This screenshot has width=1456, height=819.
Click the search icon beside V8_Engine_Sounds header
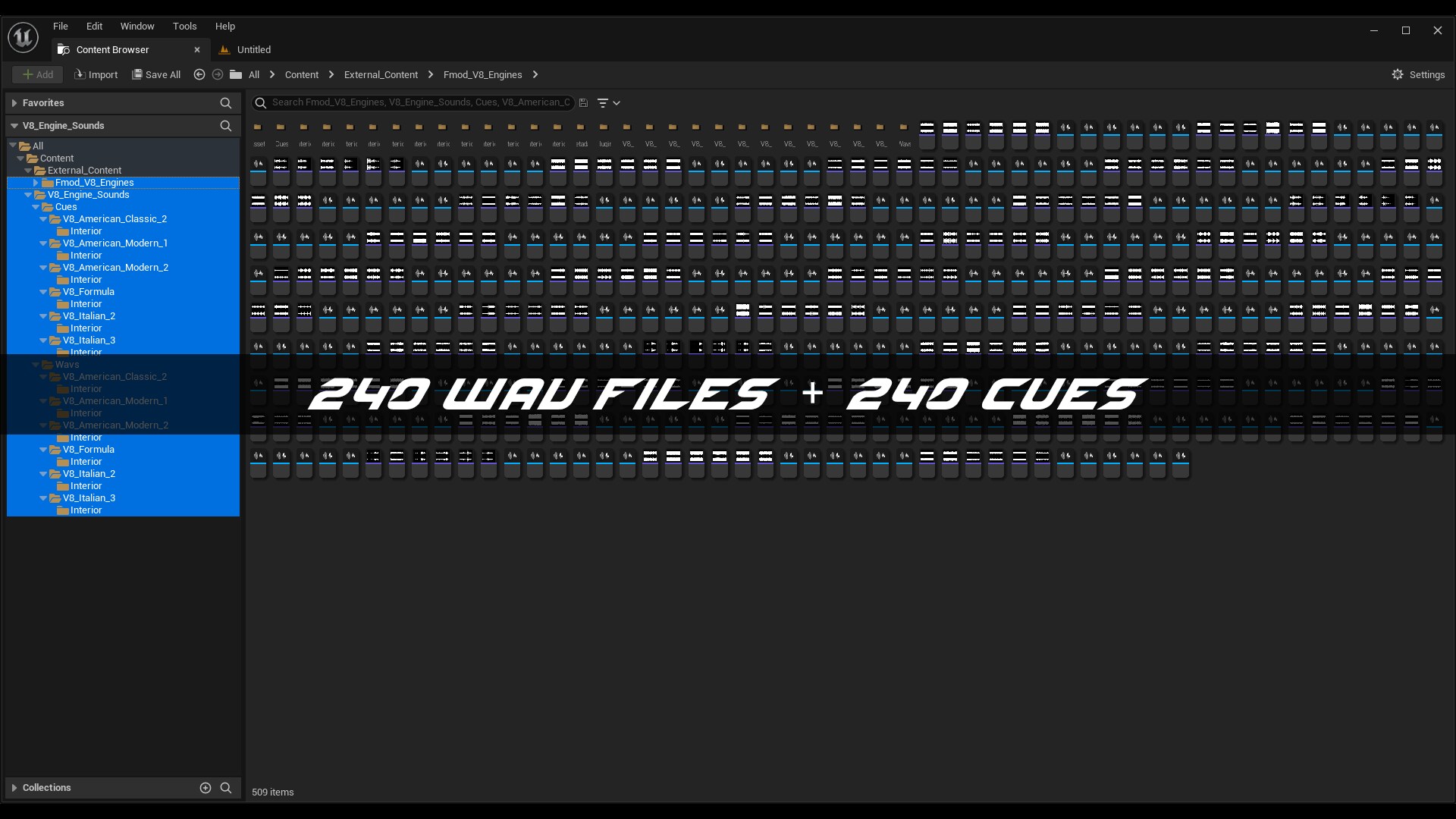(x=225, y=126)
